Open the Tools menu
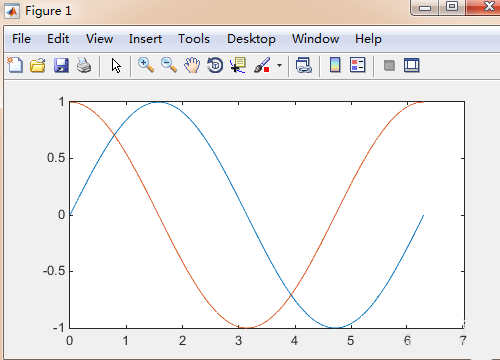 [194, 39]
